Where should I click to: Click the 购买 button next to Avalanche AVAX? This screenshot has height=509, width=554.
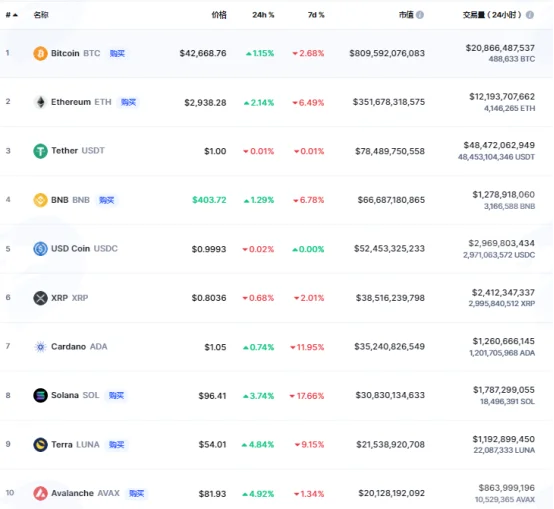136,493
